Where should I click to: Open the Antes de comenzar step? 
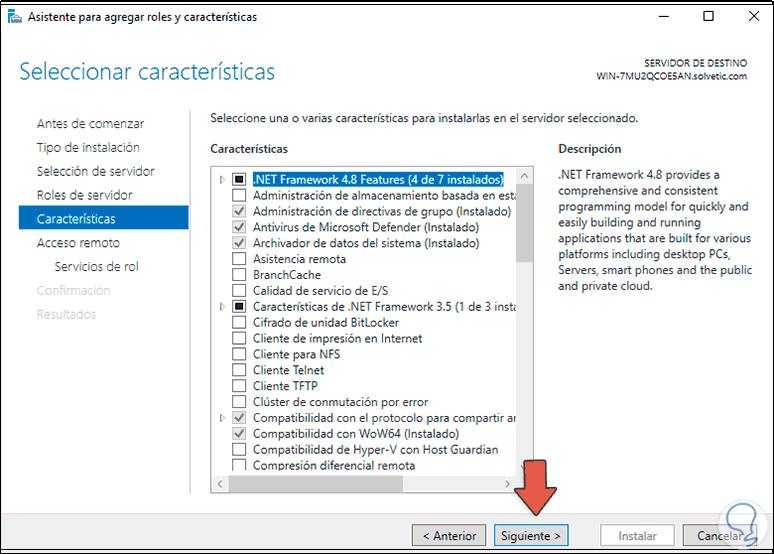tap(90, 123)
